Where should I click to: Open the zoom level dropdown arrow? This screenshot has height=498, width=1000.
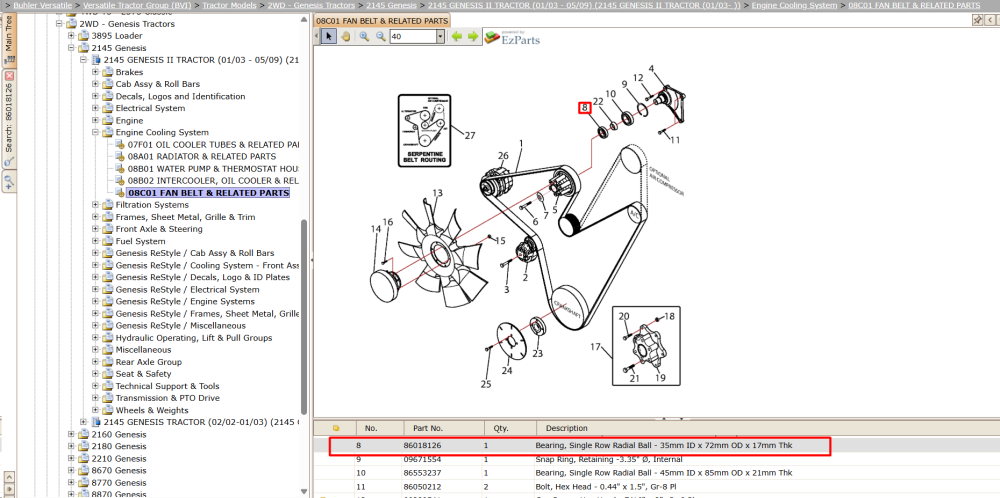tap(440, 37)
